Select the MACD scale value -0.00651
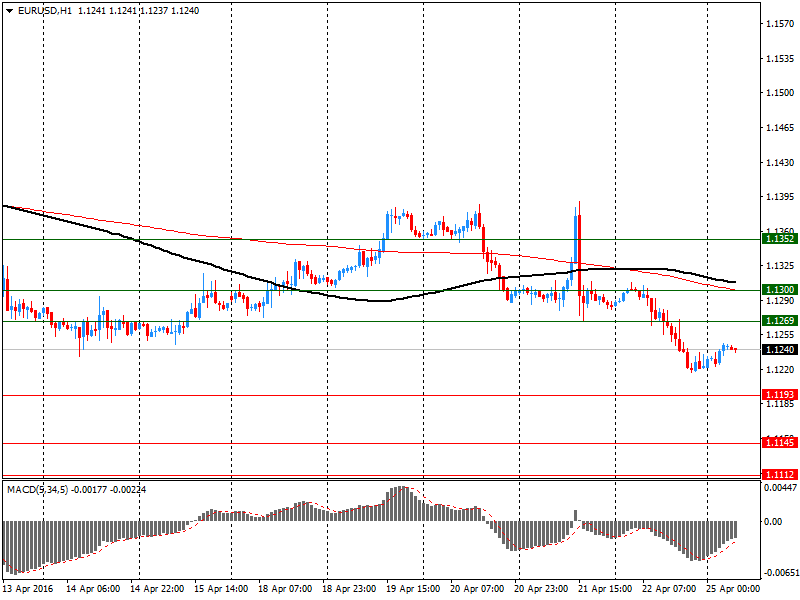The height and width of the screenshot is (600, 800). point(780,572)
